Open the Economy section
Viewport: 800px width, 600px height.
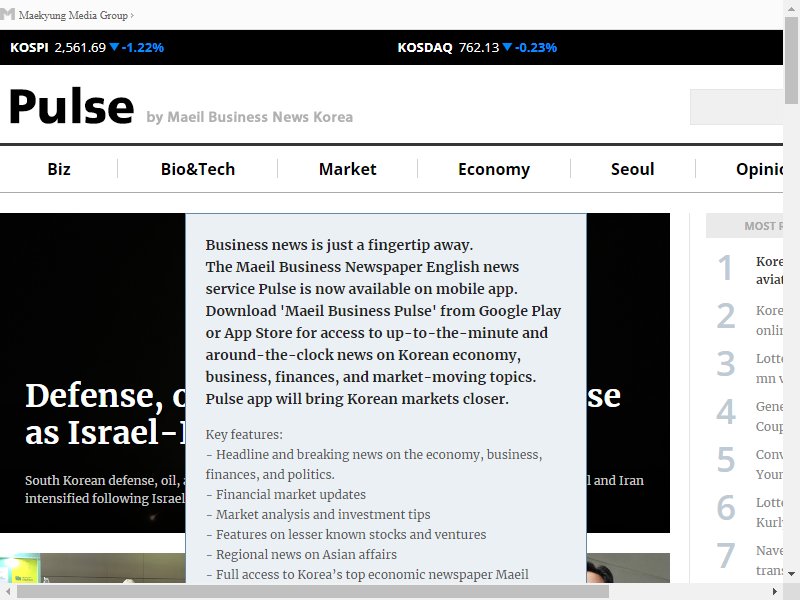pyautogui.click(x=494, y=169)
